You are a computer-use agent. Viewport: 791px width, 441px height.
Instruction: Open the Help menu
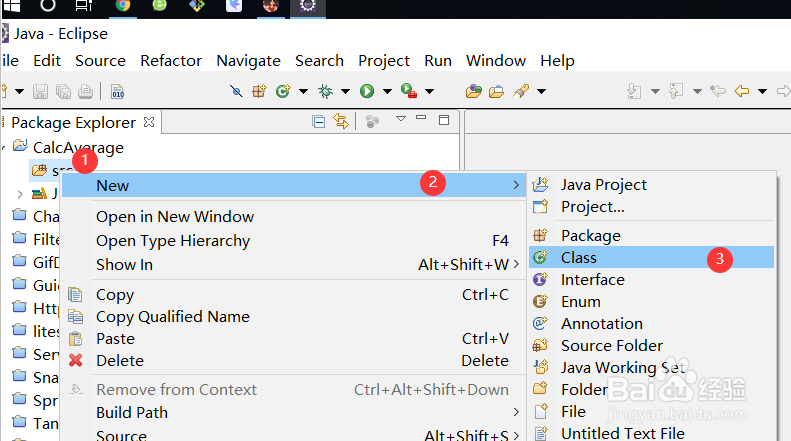(557, 61)
